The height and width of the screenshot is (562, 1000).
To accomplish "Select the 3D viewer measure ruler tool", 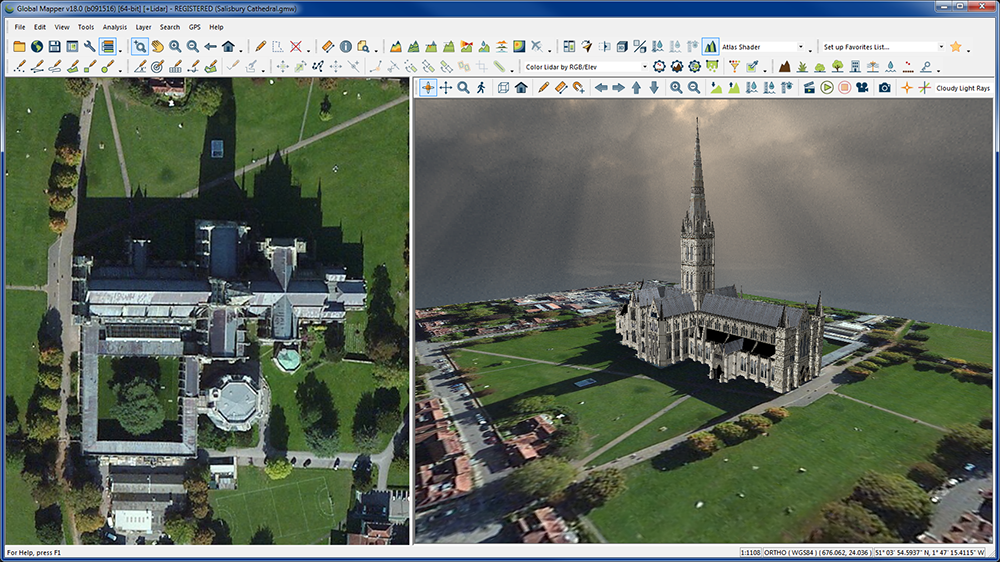I will click(561, 87).
